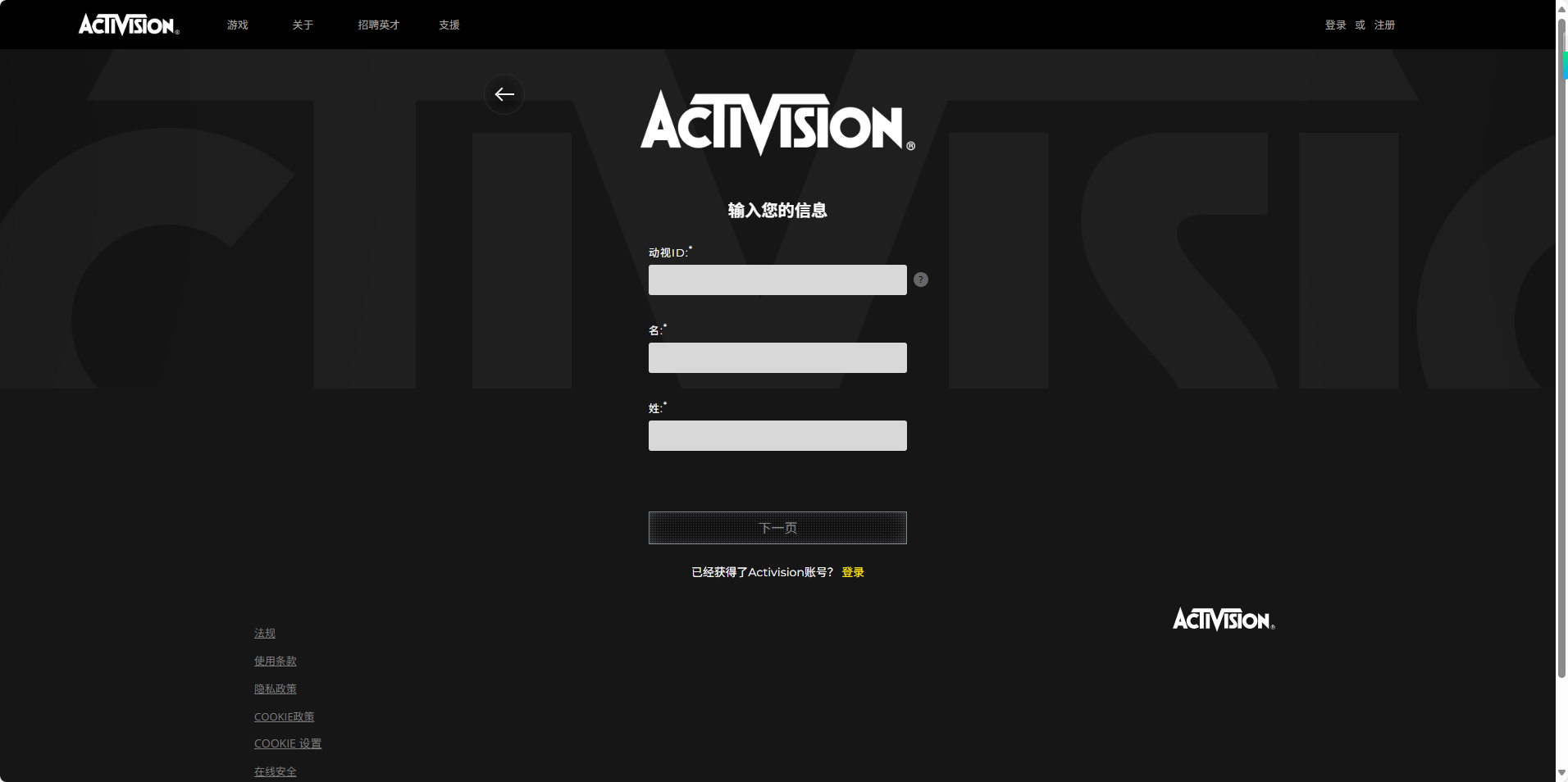
Task: Click the yellow 登录 link below the form
Action: (x=853, y=572)
